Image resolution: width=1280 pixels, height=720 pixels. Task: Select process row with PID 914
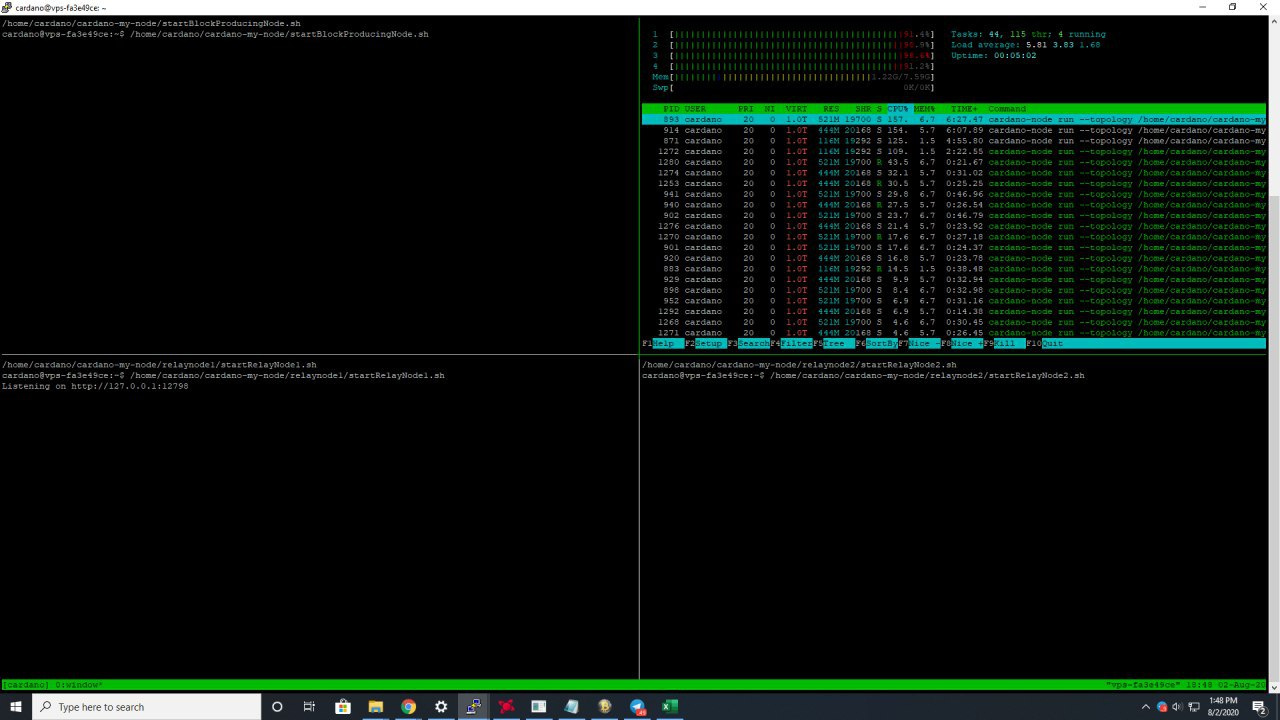[x=954, y=130]
